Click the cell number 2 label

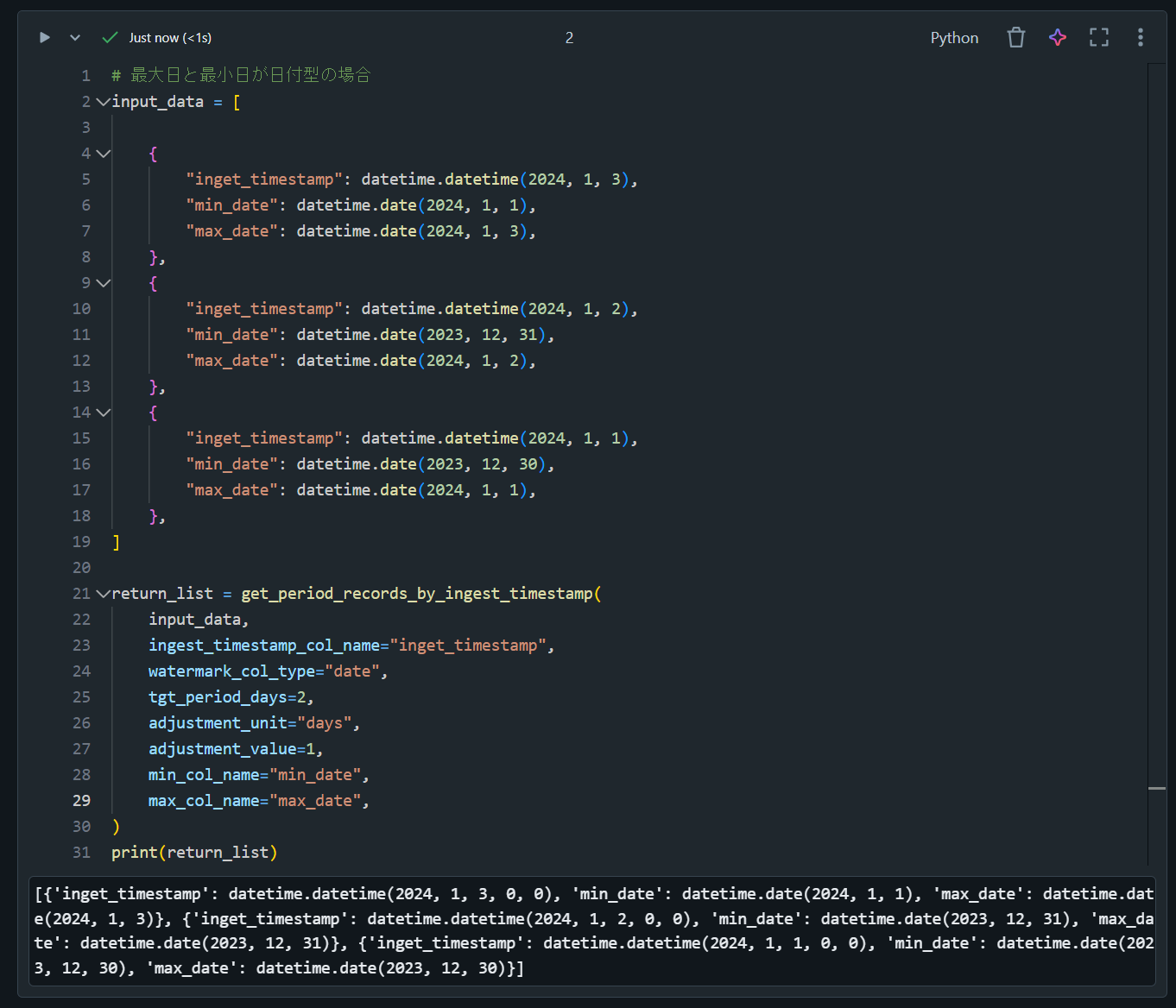tap(569, 38)
